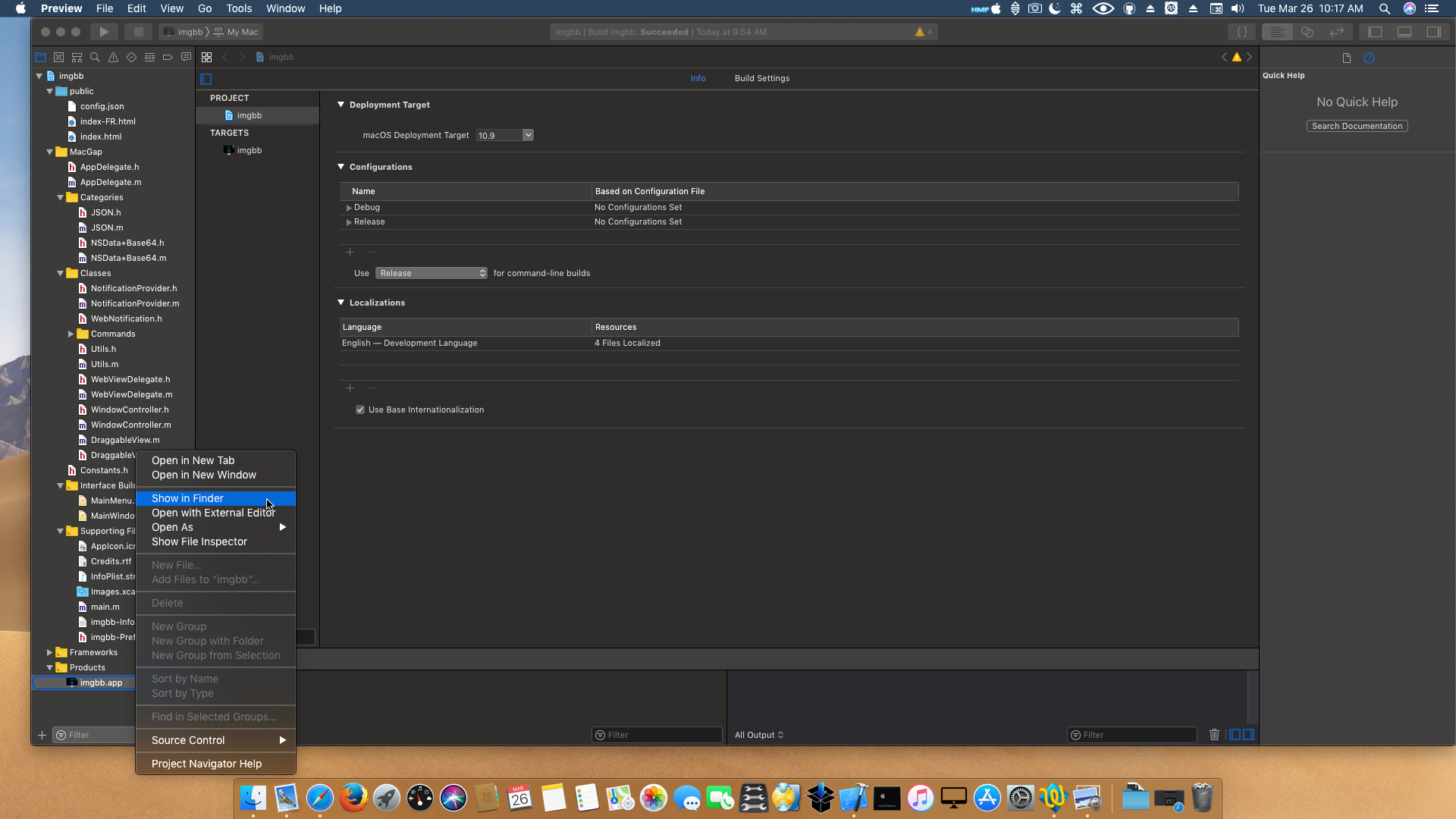Open the Source Control submenu
Viewport: 1456px width, 819px height.
pos(215,740)
